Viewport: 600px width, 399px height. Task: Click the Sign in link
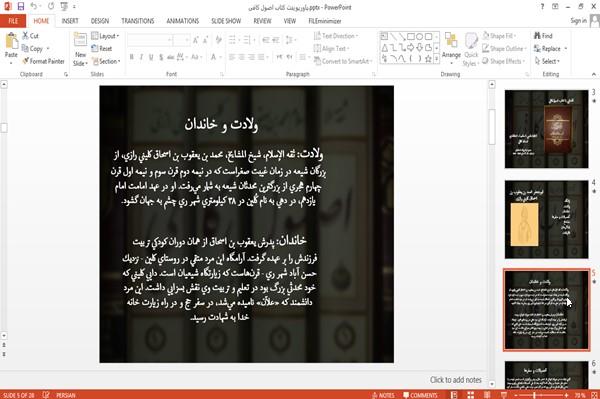[578, 21]
